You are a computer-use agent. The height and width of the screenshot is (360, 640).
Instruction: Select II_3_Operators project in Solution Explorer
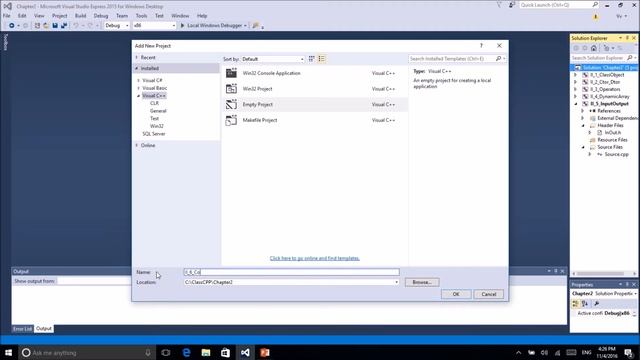[605, 89]
